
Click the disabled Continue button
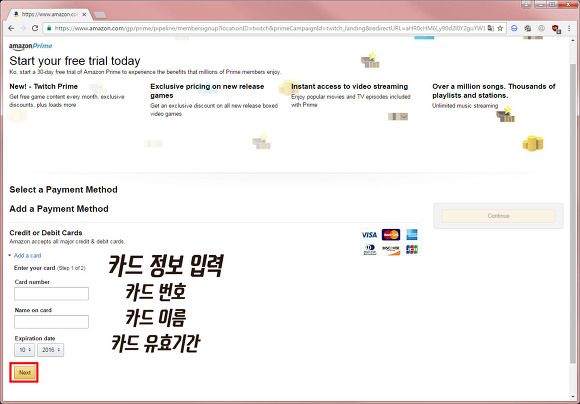[498, 216]
